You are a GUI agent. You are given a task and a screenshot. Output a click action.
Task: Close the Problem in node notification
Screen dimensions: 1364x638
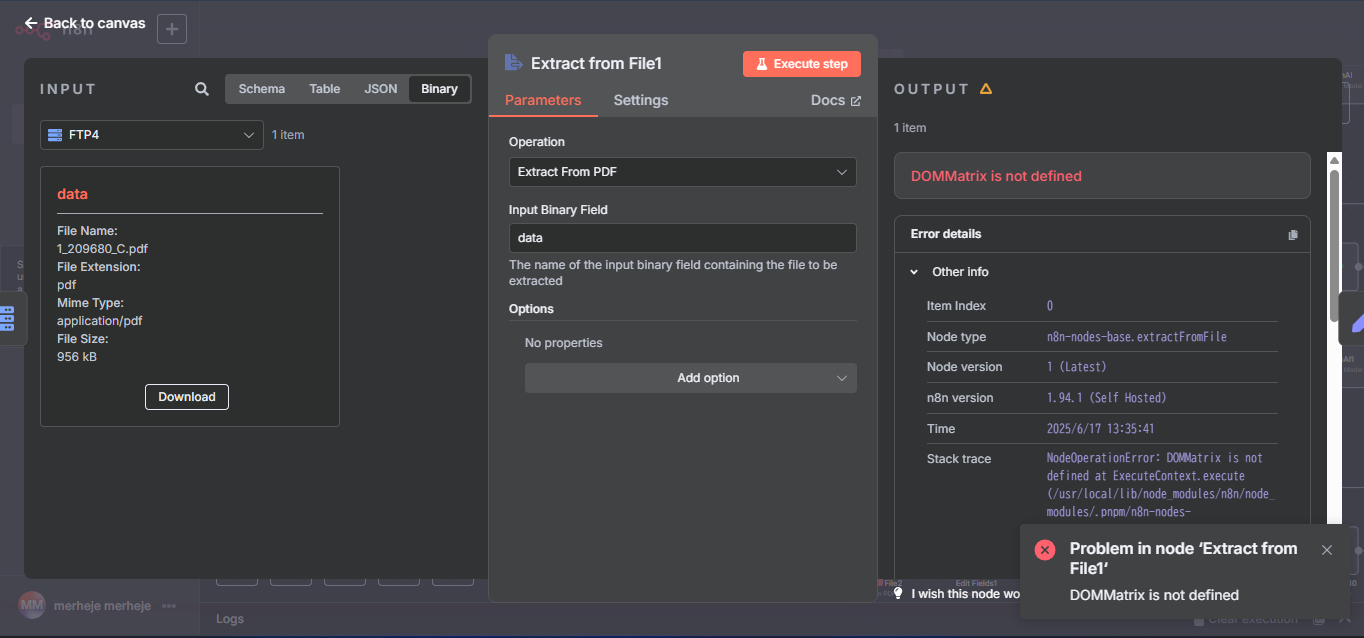(x=1327, y=550)
